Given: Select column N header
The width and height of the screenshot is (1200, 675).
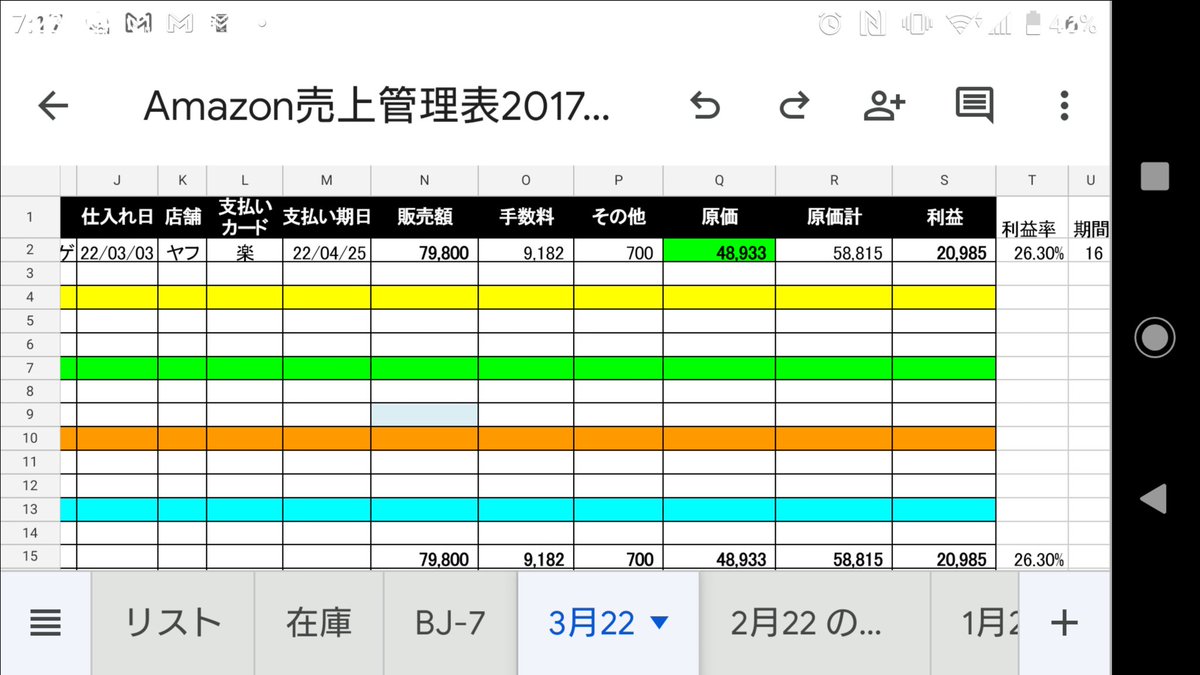Looking at the screenshot, I should coord(424,180).
